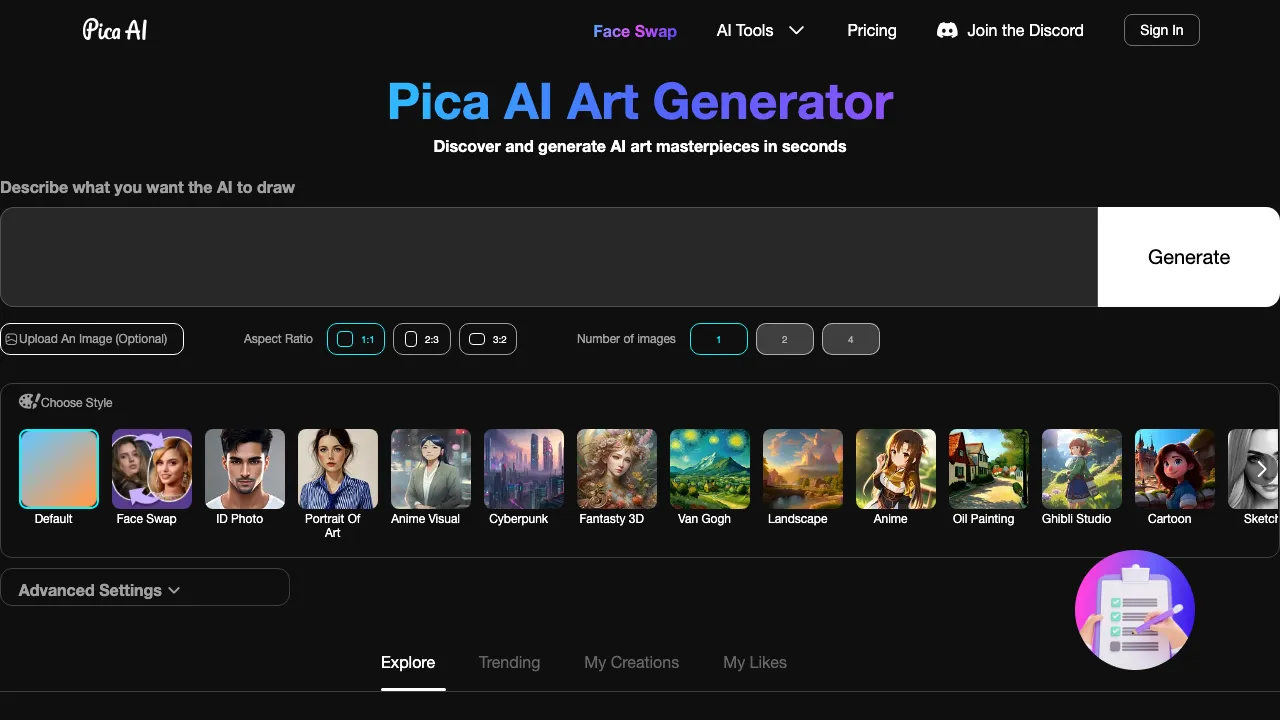This screenshot has width=1280, height=720.
Task: Select the Ghibli Studio style
Action: point(1081,468)
